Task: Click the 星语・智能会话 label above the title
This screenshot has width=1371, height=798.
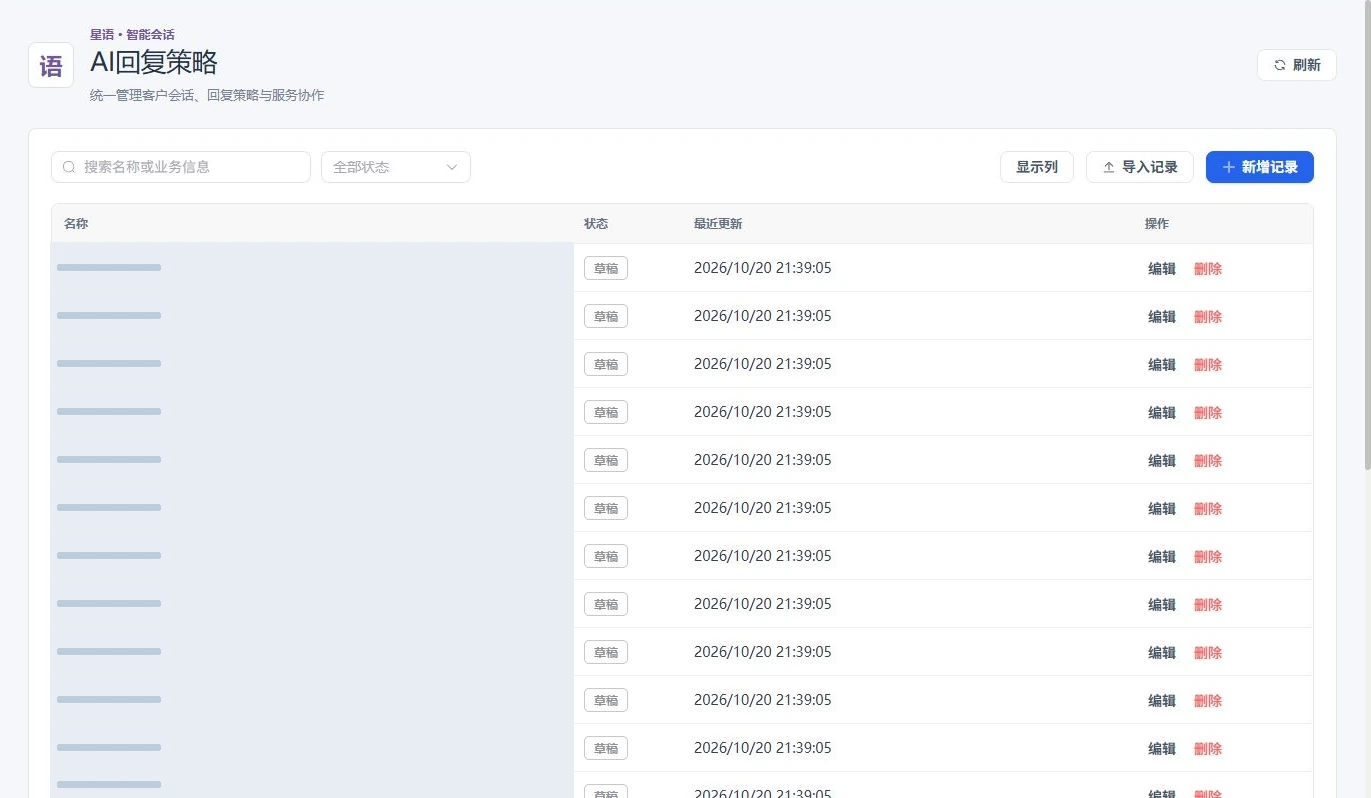Action: 132,35
